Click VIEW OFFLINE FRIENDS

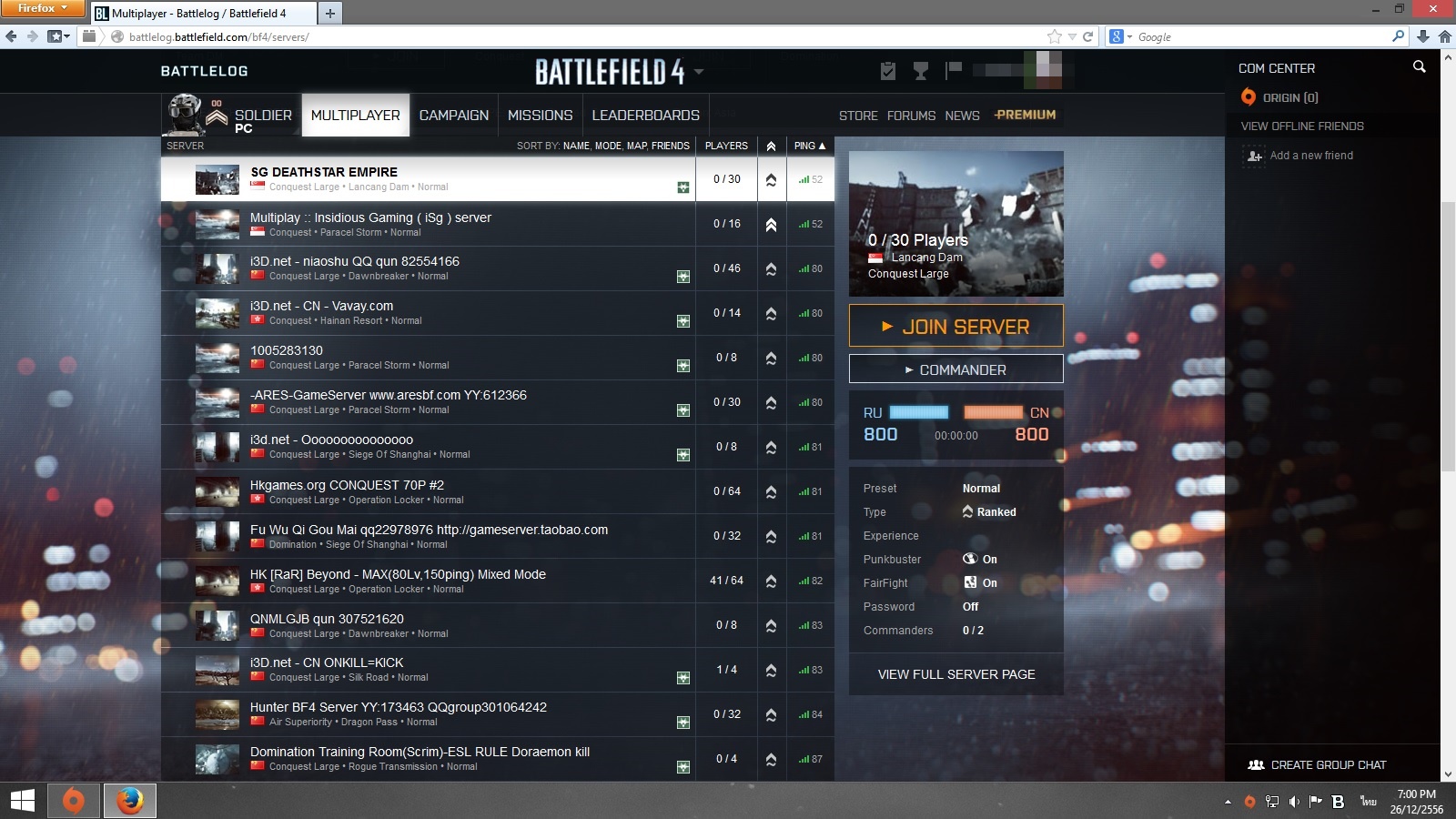[1302, 126]
